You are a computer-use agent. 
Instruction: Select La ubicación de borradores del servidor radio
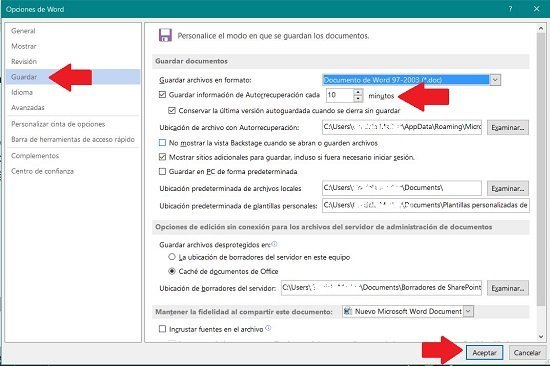click(172, 257)
